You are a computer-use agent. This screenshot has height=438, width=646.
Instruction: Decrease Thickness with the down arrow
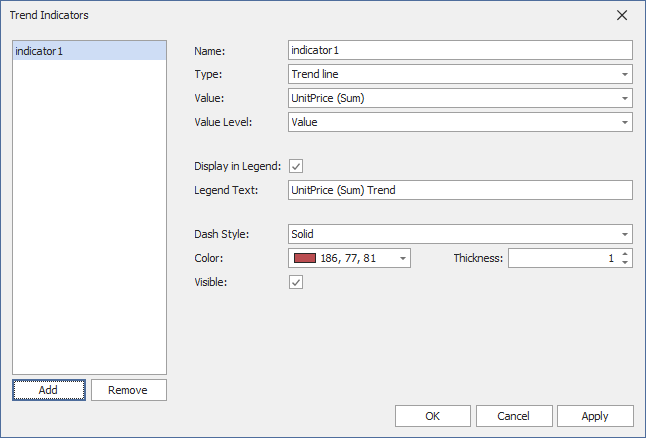click(x=625, y=263)
